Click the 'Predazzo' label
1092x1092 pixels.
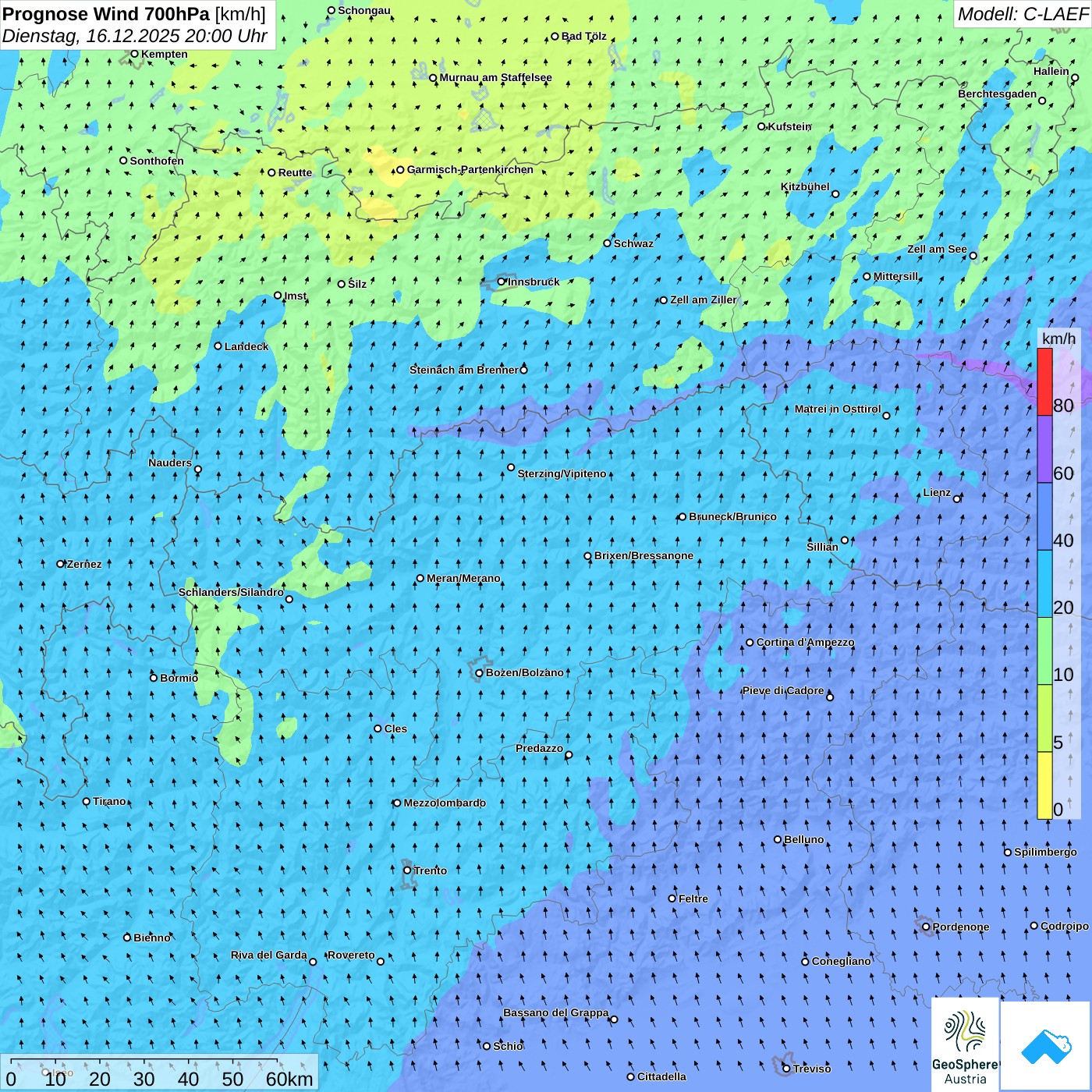point(540,748)
